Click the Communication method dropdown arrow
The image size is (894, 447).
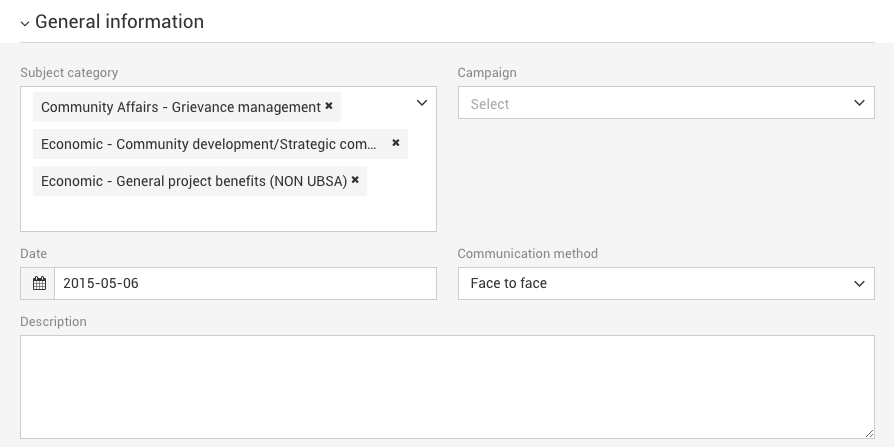(859, 283)
